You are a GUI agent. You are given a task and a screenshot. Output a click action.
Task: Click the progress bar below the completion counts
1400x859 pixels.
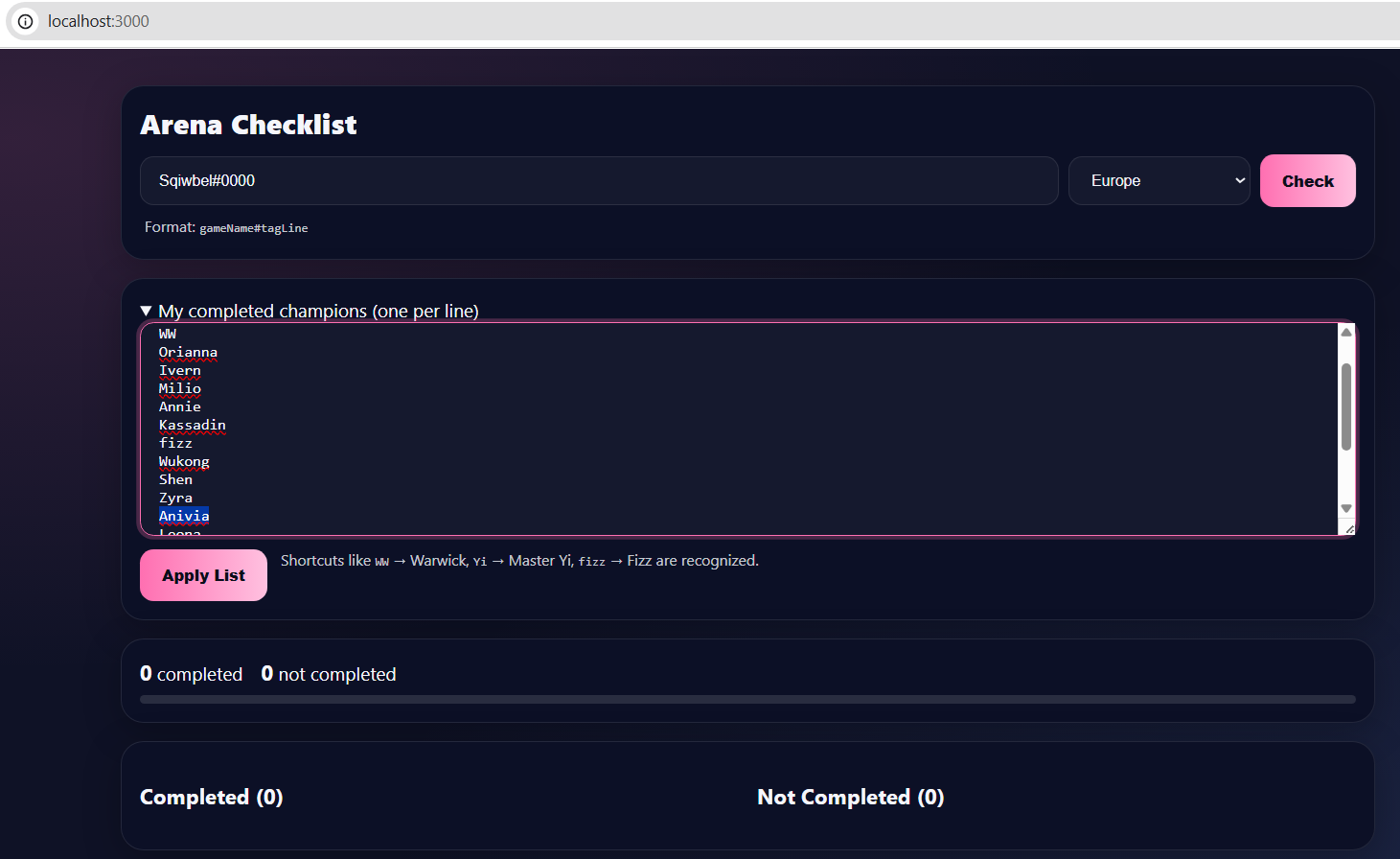pyautogui.click(x=747, y=699)
